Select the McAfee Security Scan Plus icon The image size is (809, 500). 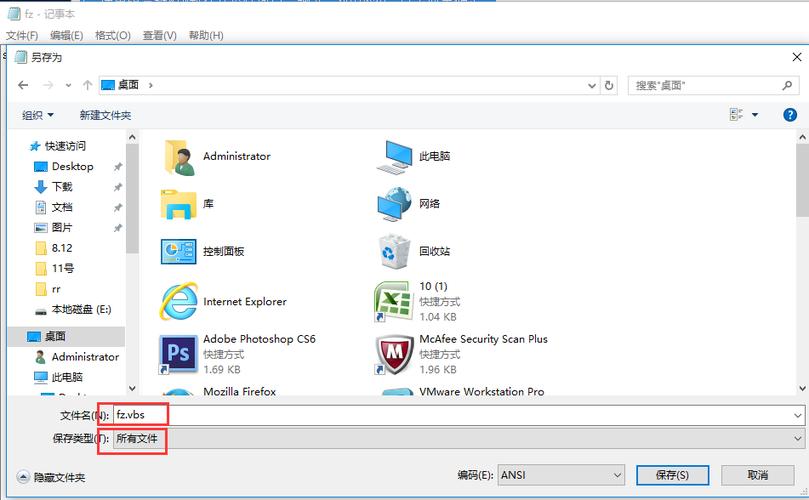[395, 354]
